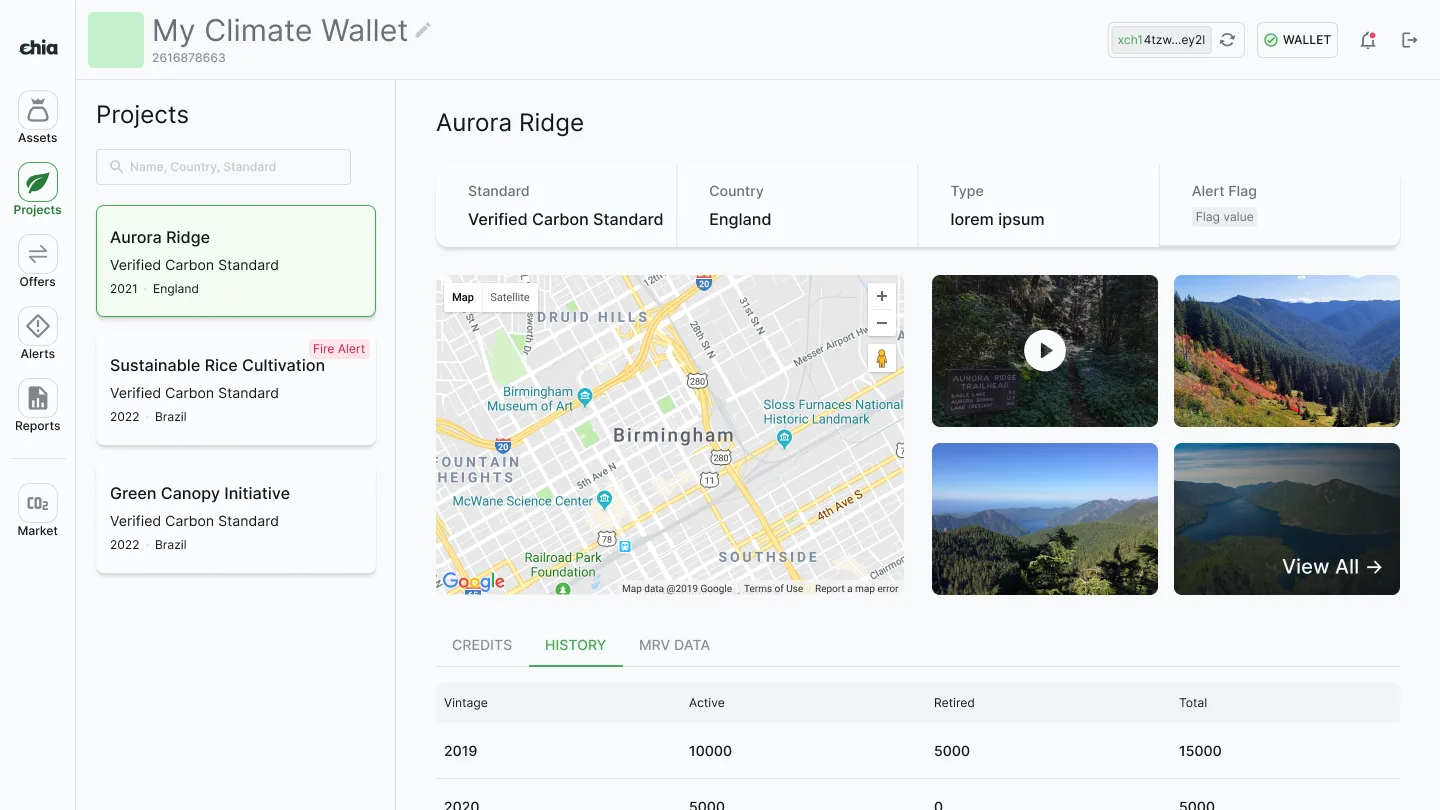1440x810 pixels.
Task: Click the Retired column header
Action: 954,703
